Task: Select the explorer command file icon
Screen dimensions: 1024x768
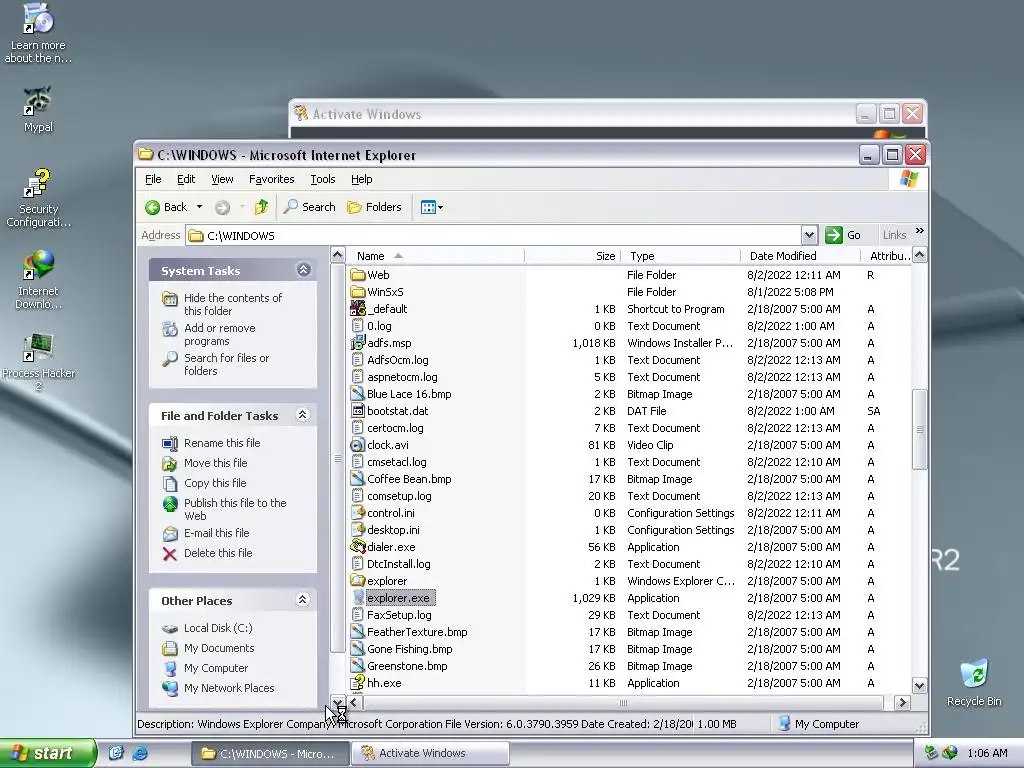Action: click(357, 581)
